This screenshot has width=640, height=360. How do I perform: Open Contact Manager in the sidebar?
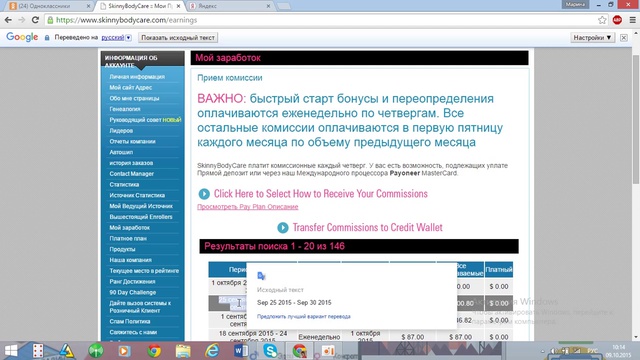pyautogui.click(x=131, y=174)
